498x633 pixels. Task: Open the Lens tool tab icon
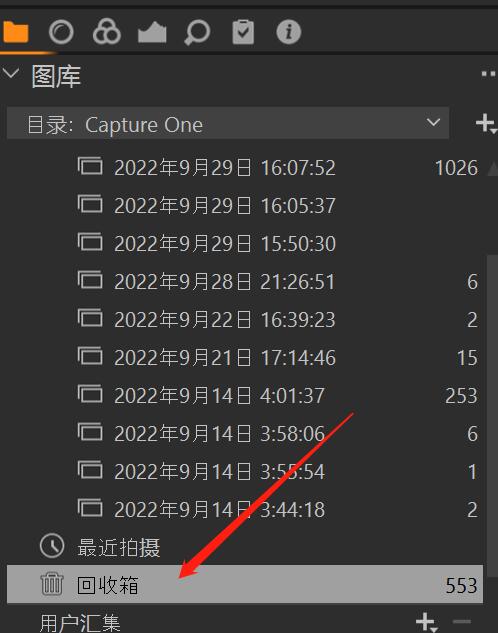click(x=61, y=32)
